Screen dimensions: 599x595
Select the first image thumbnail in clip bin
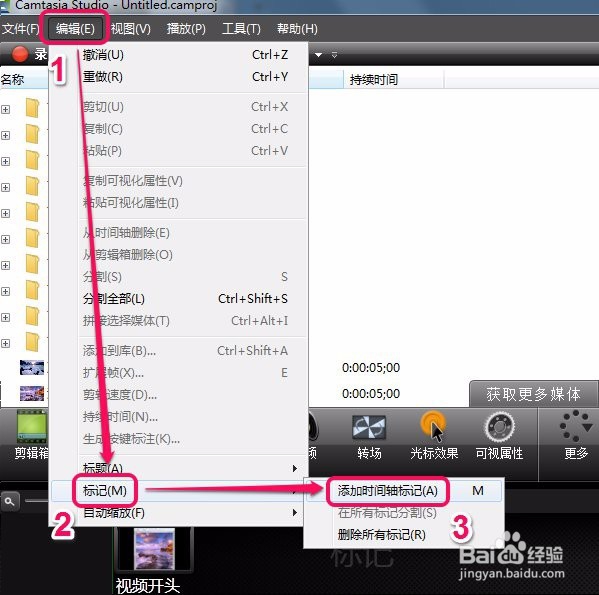pyautogui.click(x=32, y=367)
